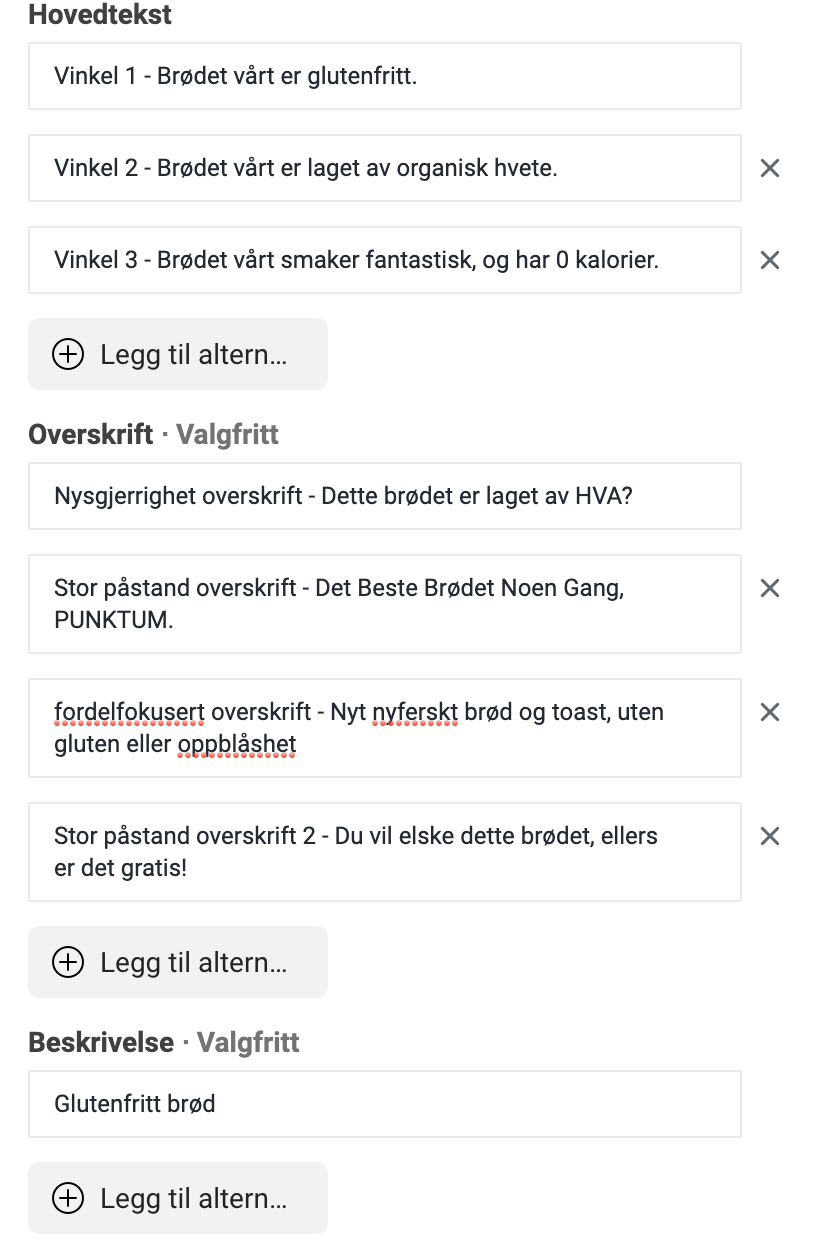Focus the Vinkel 3 fantastisk text field

384,260
